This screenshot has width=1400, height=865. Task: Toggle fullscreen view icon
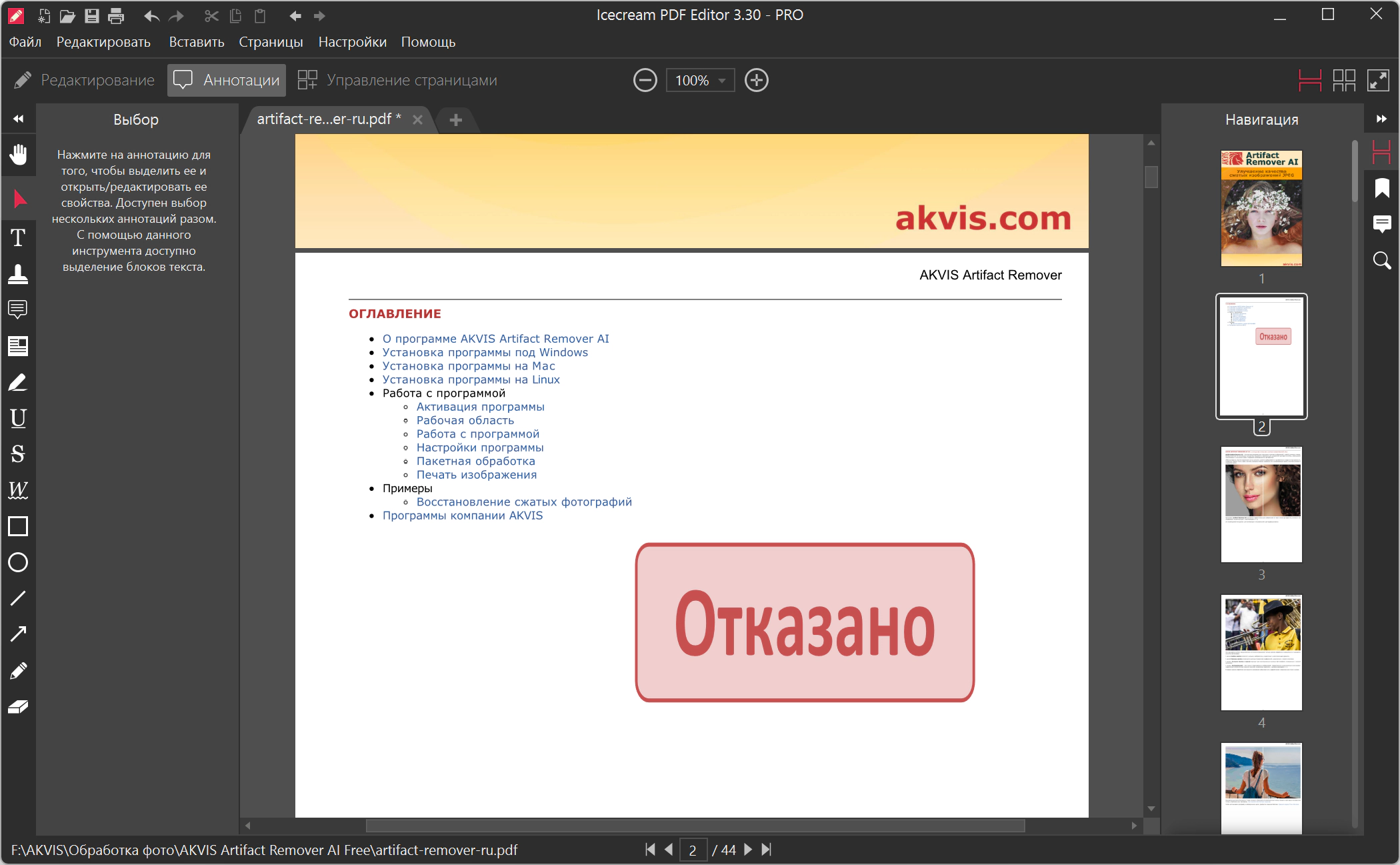[x=1377, y=81]
